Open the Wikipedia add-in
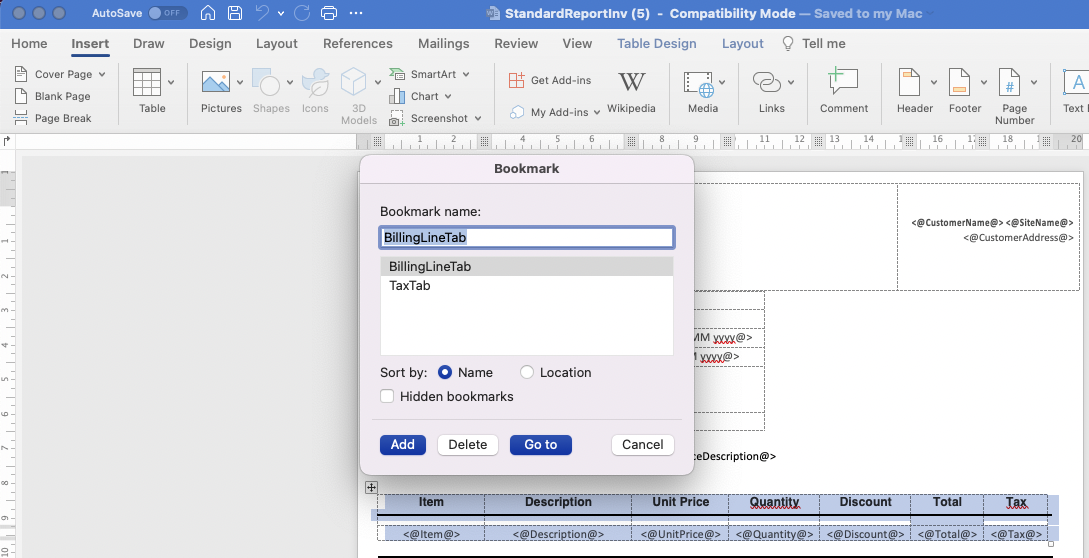The height and width of the screenshot is (558, 1089). click(x=631, y=92)
